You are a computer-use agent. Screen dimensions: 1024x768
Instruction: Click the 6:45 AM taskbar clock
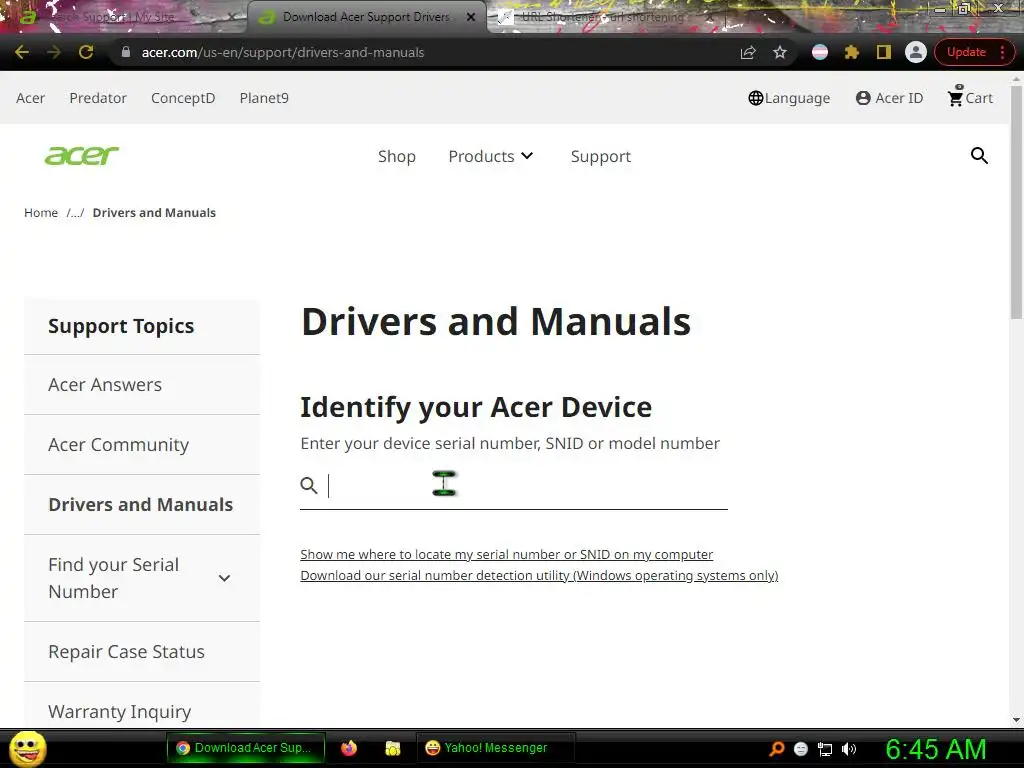[x=936, y=749]
